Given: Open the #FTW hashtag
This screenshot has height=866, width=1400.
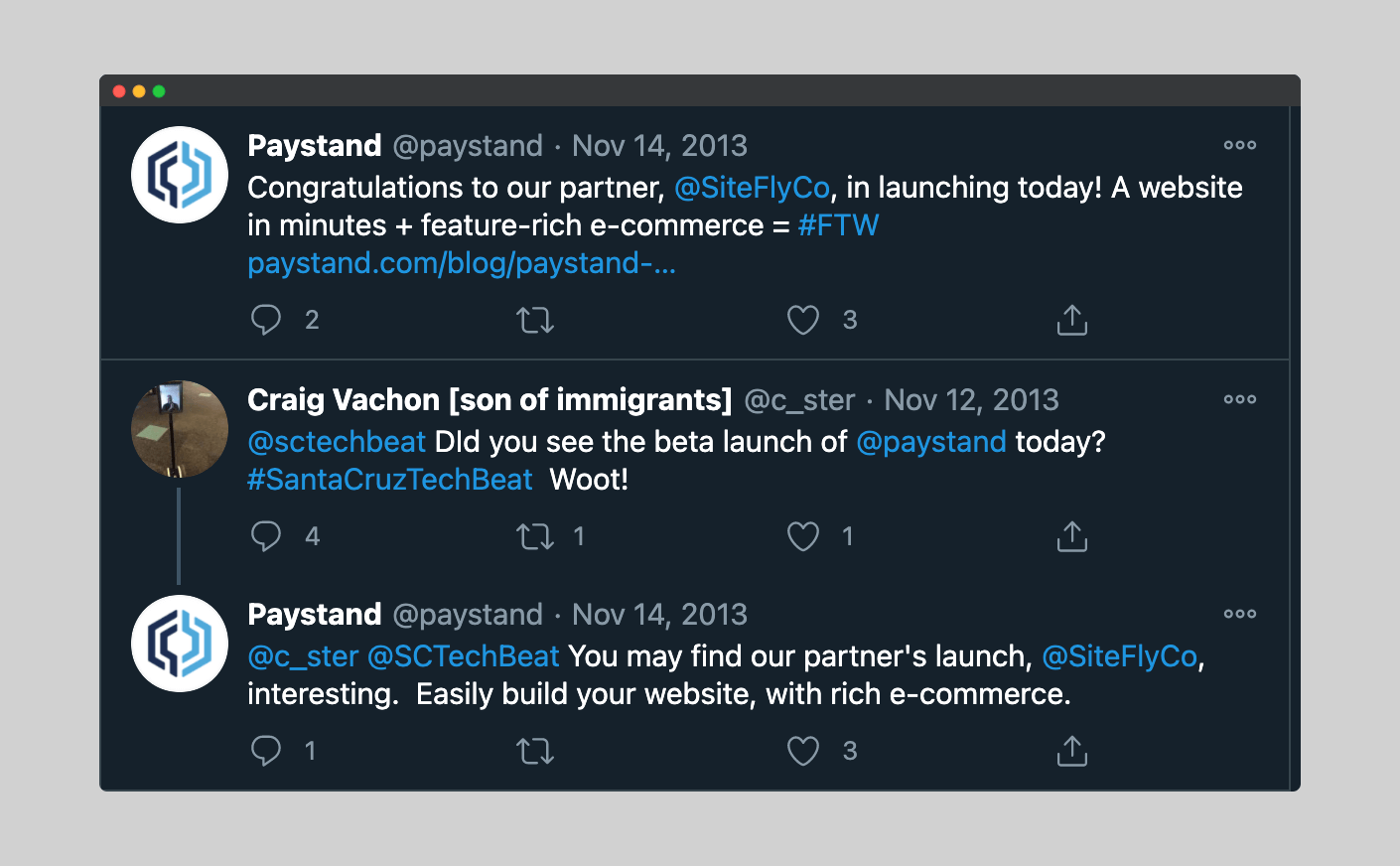Looking at the screenshot, I should (838, 225).
